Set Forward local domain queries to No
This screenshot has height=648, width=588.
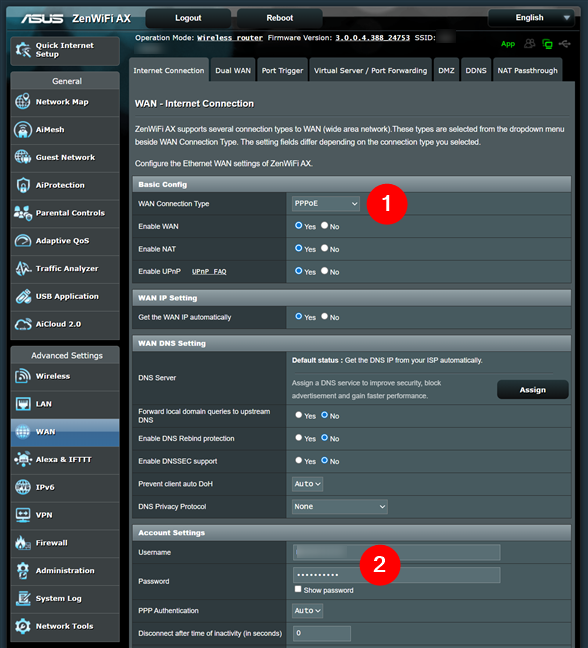(325, 415)
